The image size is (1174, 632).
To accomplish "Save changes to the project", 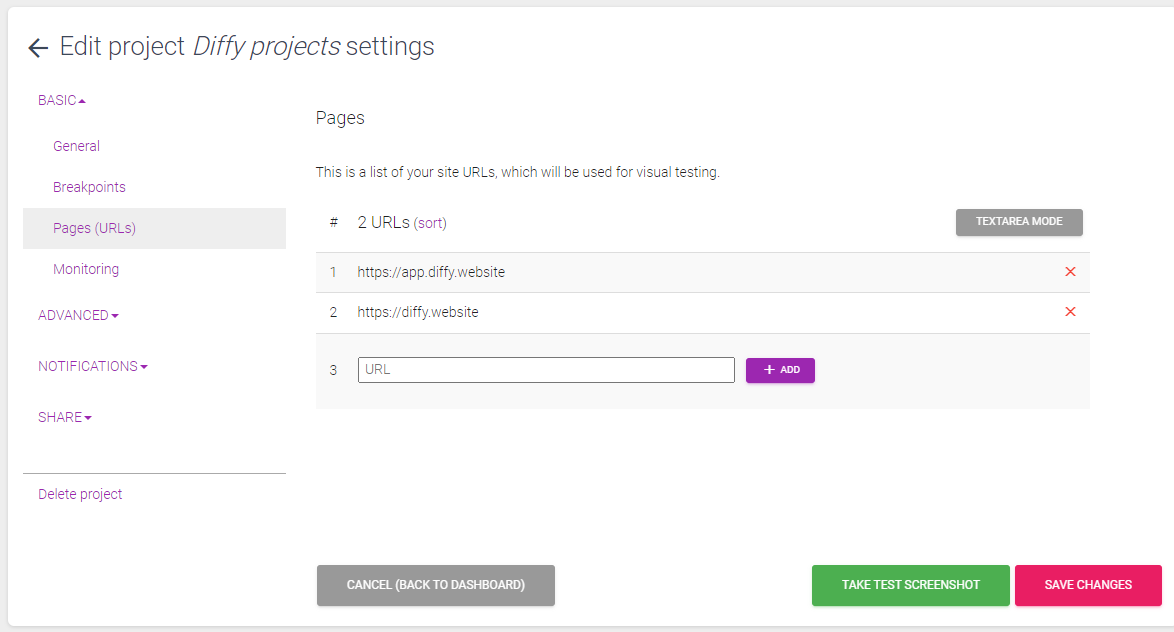I will pos(1088,585).
